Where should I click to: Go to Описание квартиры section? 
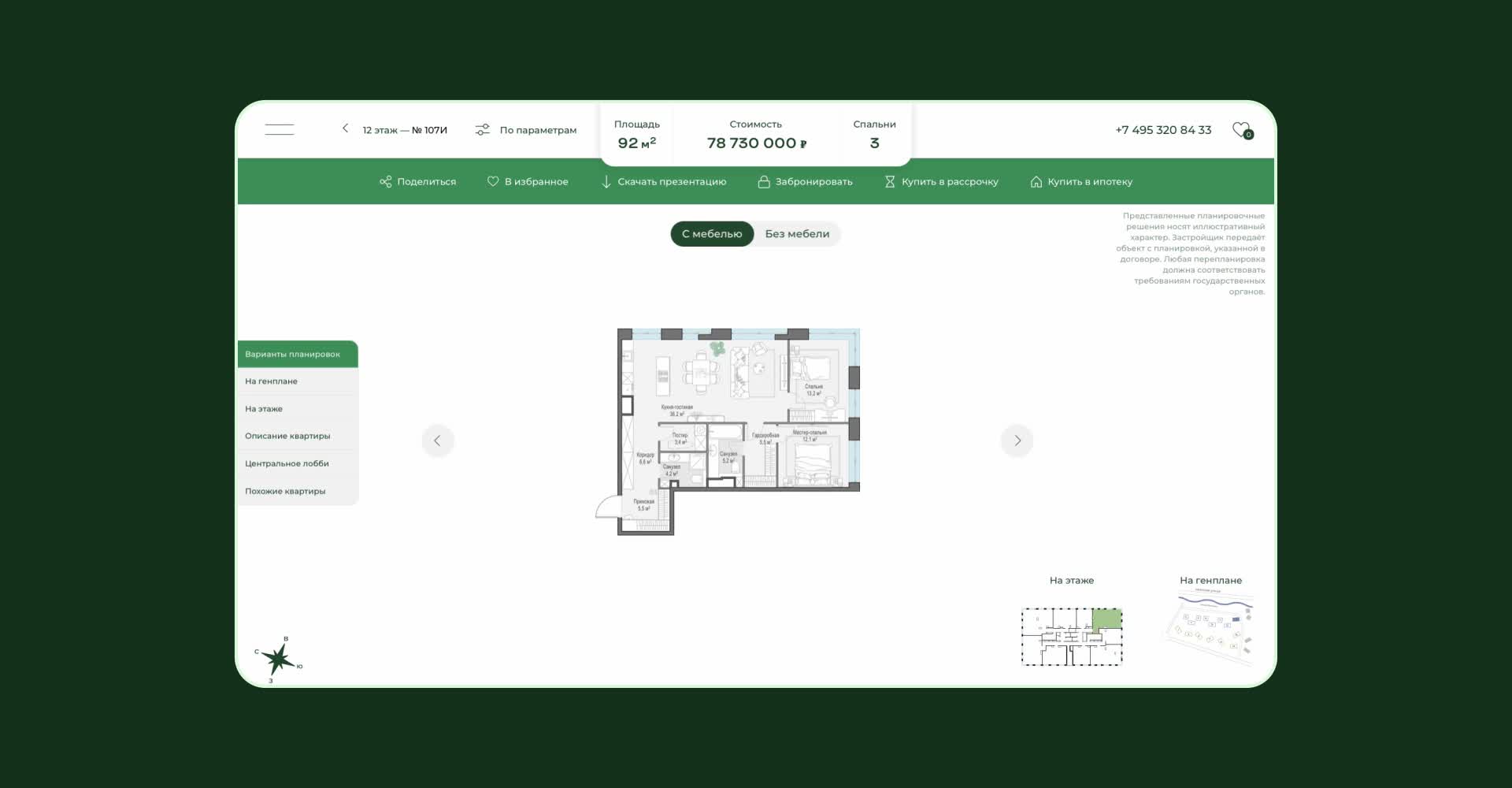(287, 436)
